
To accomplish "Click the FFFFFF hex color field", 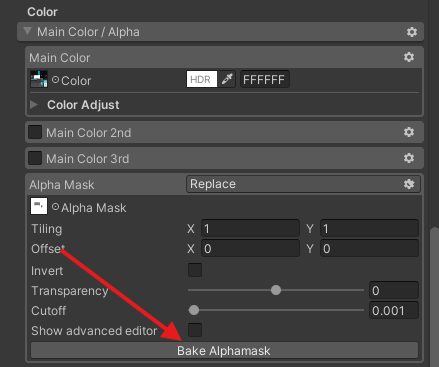I will pyautogui.click(x=265, y=79).
